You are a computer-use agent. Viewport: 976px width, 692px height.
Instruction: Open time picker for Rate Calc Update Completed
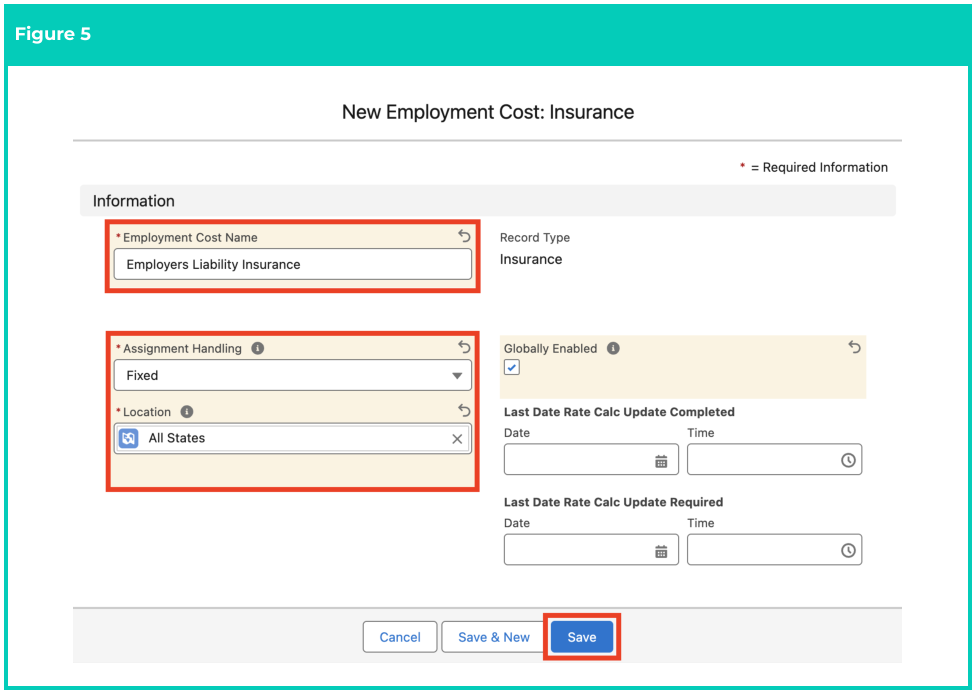point(848,461)
